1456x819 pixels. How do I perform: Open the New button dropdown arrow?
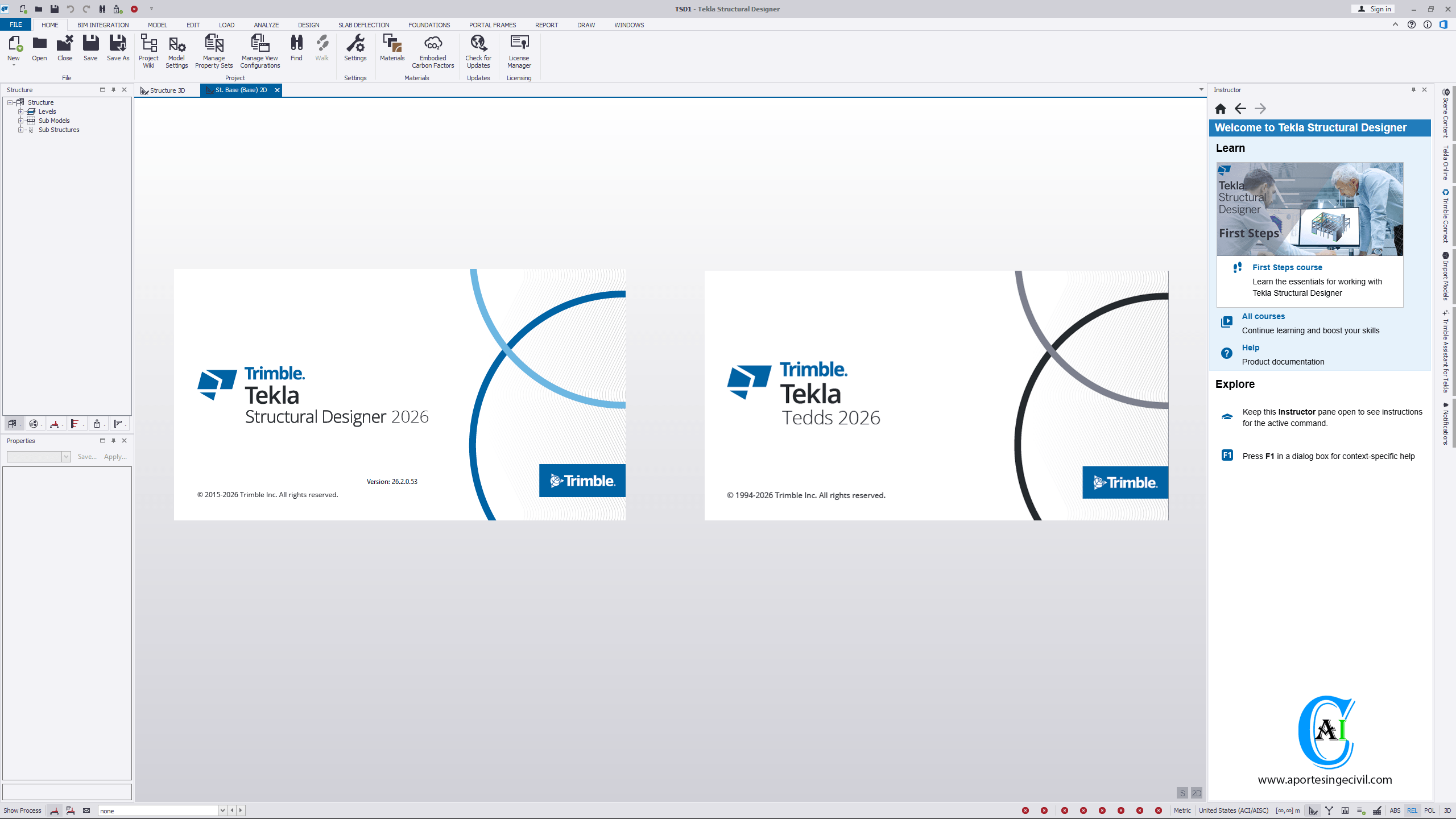(14, 65)
